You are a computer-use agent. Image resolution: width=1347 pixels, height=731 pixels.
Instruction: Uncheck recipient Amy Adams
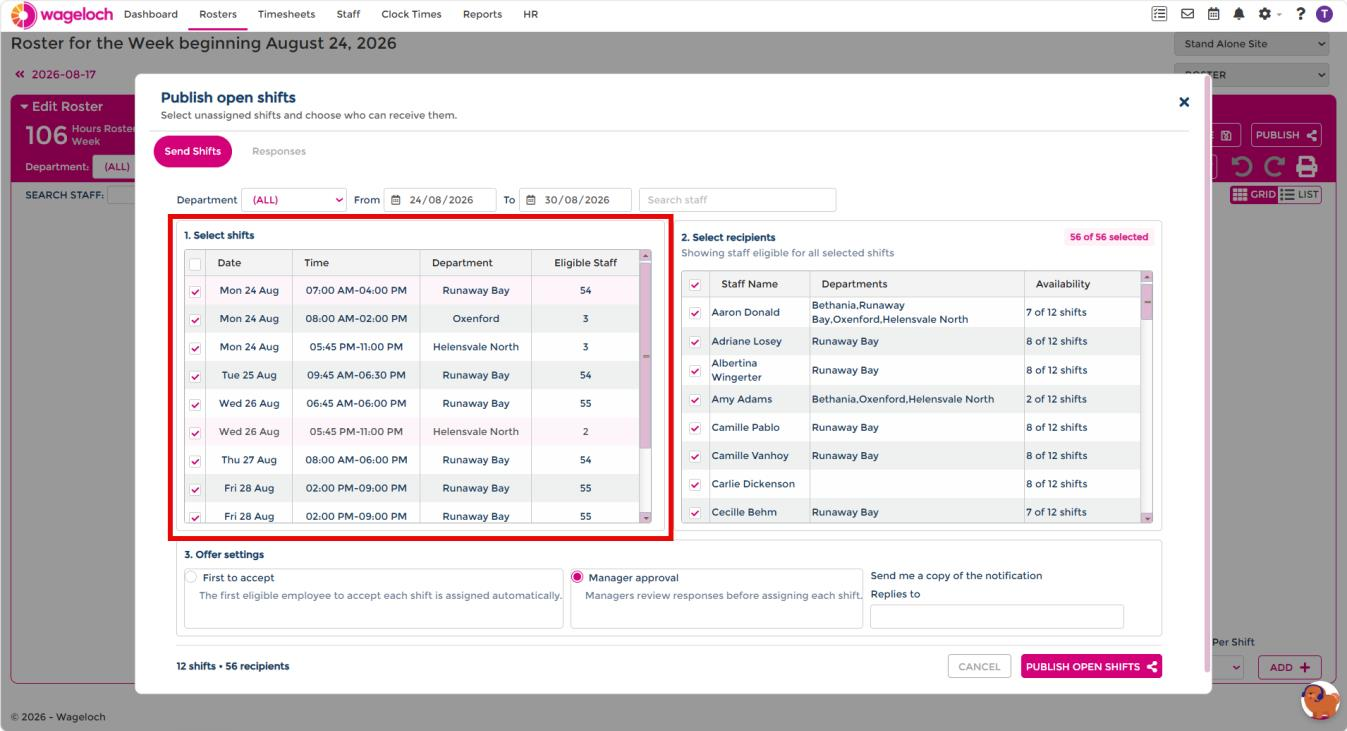pos(695,400)
